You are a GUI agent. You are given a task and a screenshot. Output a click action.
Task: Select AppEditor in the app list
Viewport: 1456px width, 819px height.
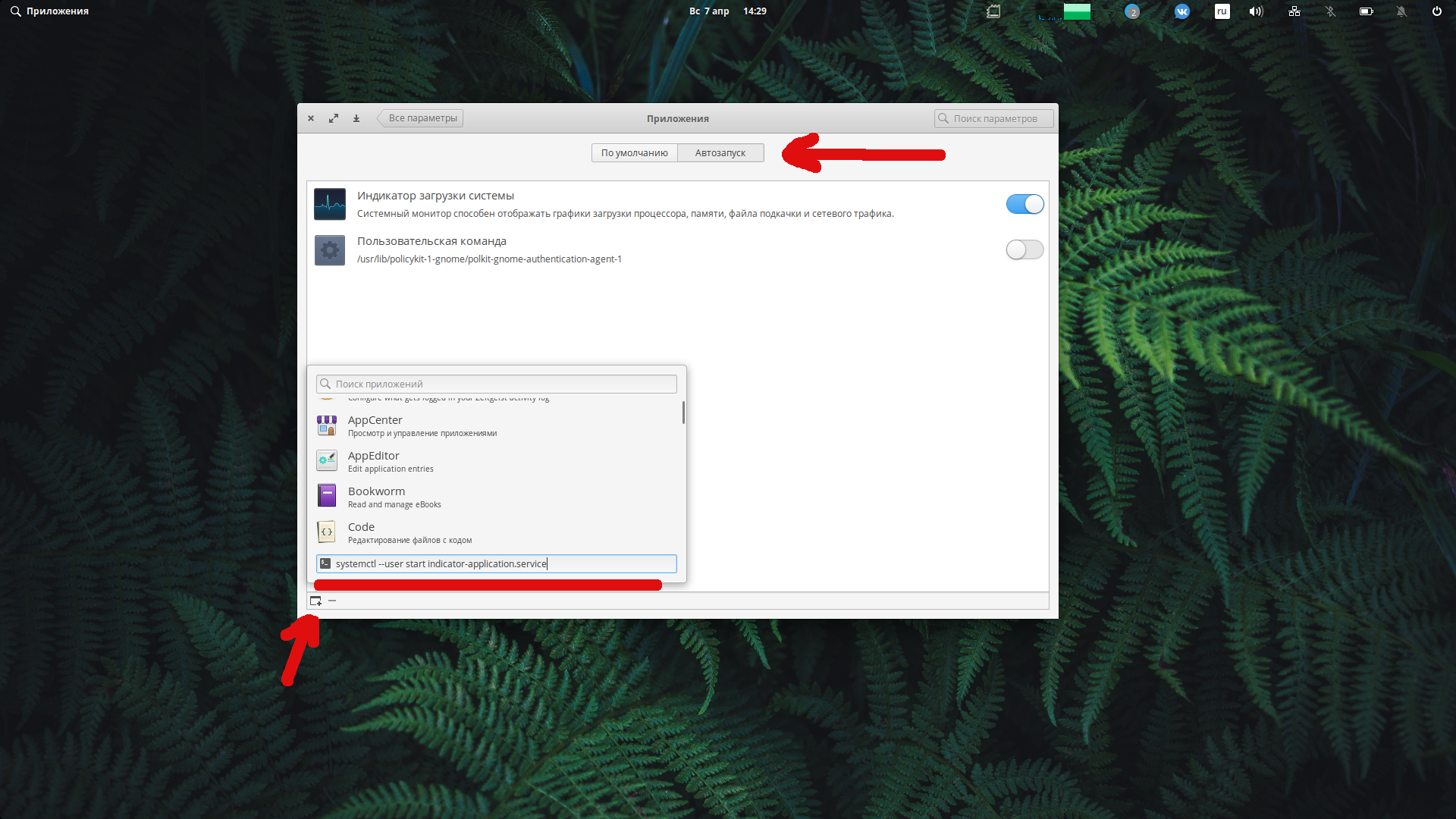(x=496, y=461)
